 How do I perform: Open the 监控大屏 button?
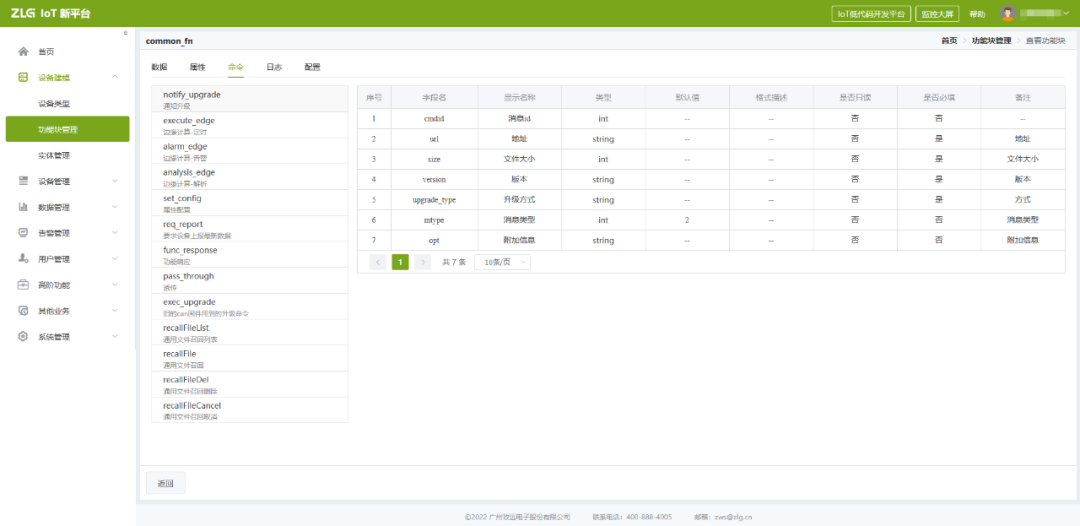pos(937,14)
